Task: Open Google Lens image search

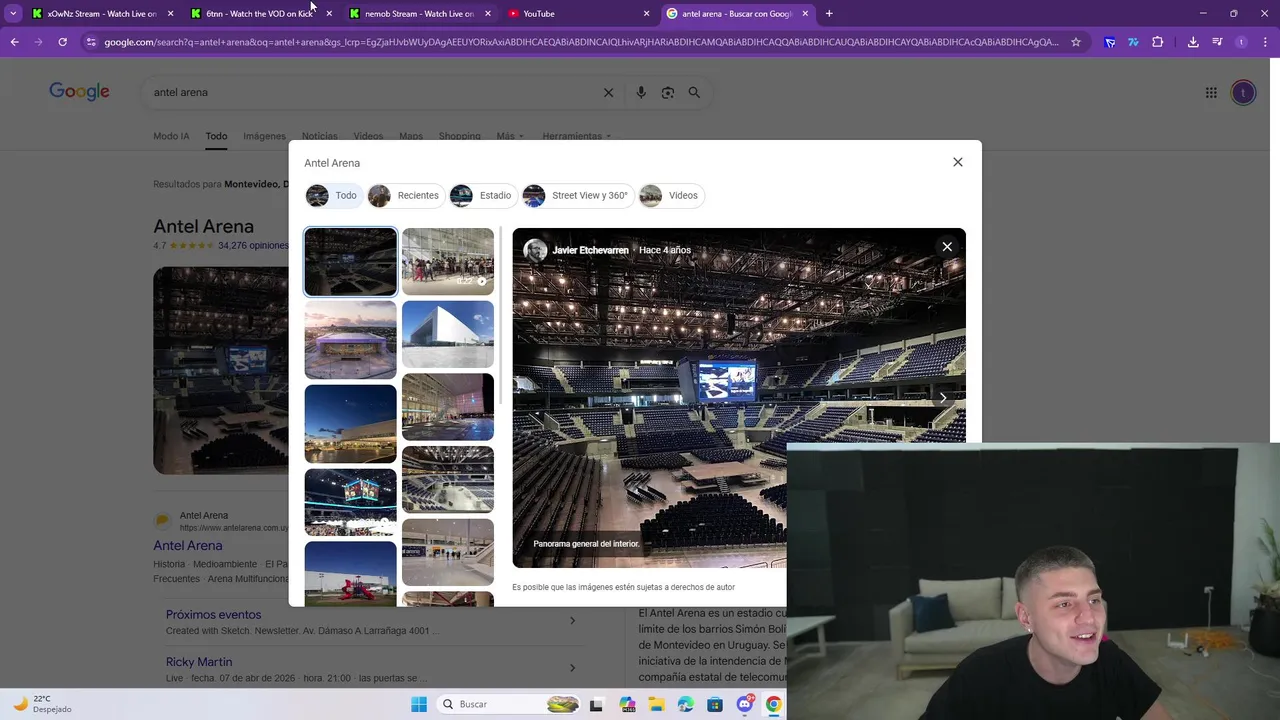Action: [667, 92]
